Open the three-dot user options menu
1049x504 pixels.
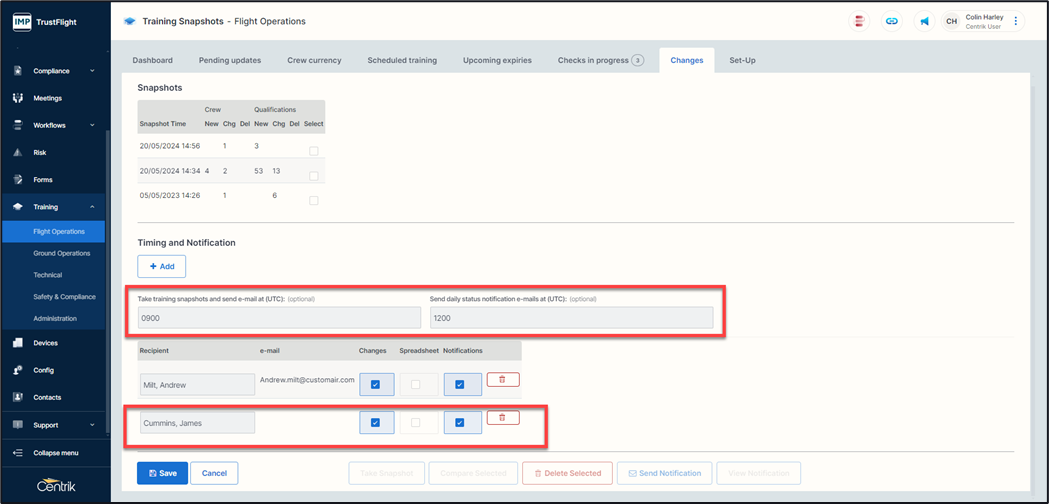[1016, 21]
